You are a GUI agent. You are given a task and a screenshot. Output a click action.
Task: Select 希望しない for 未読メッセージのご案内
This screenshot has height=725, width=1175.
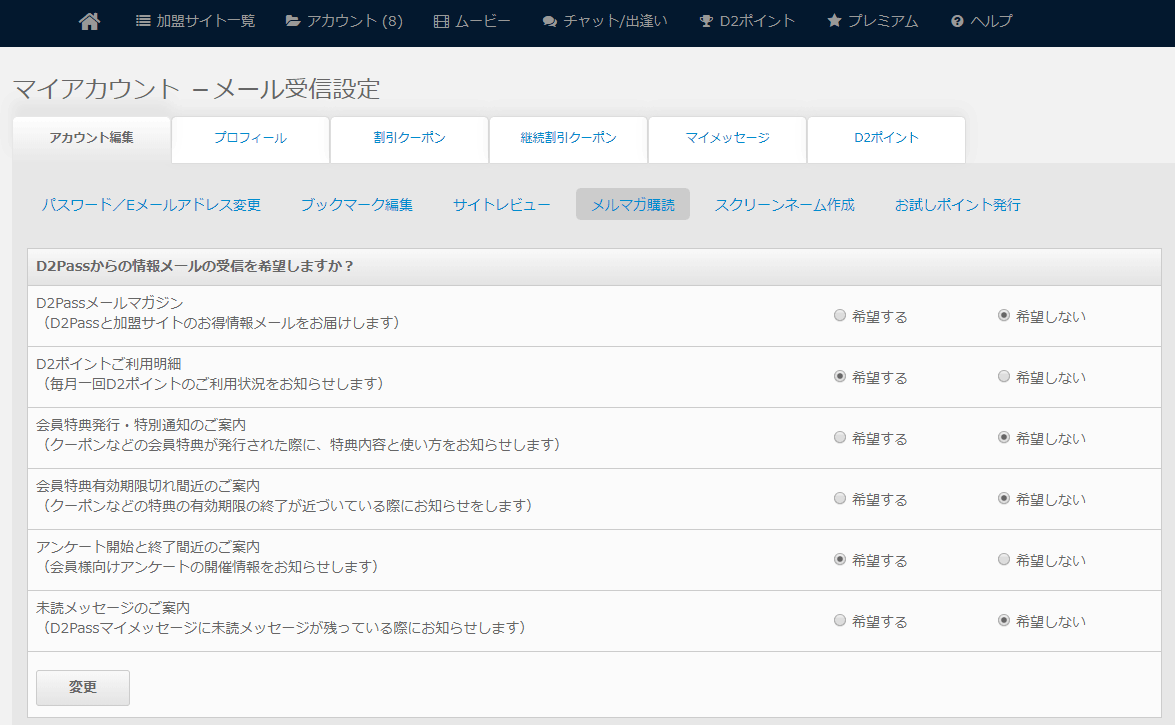[x=1004, y=620]
